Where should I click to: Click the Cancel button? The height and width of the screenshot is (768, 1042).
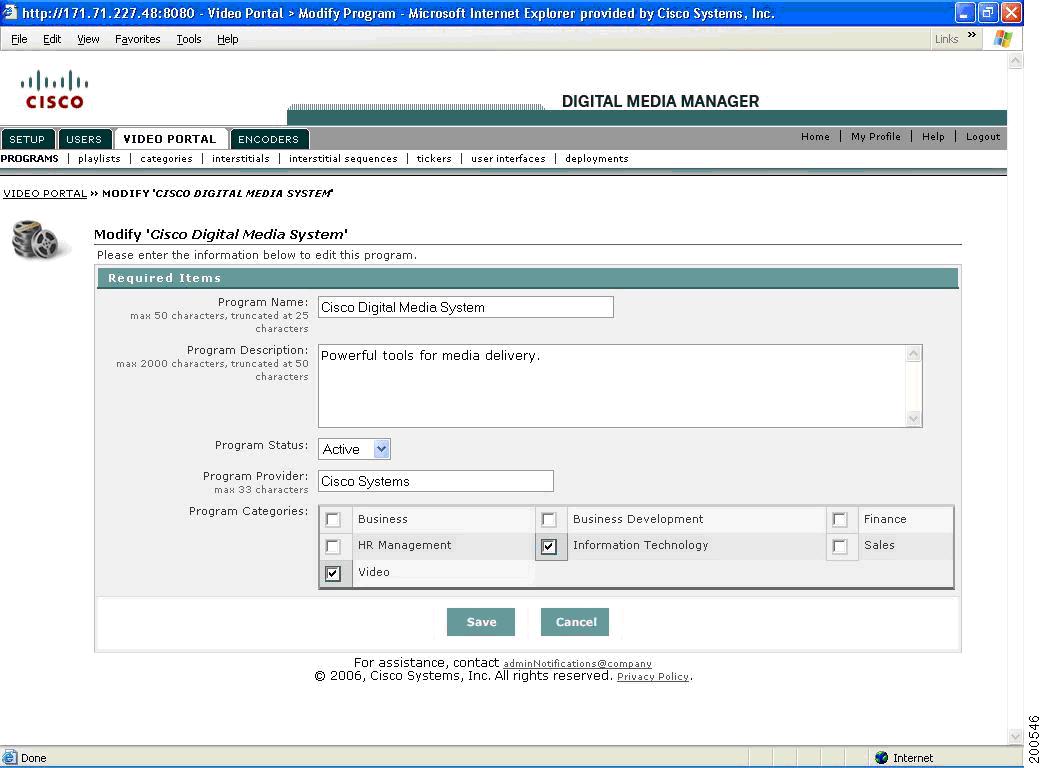(575, 621)
